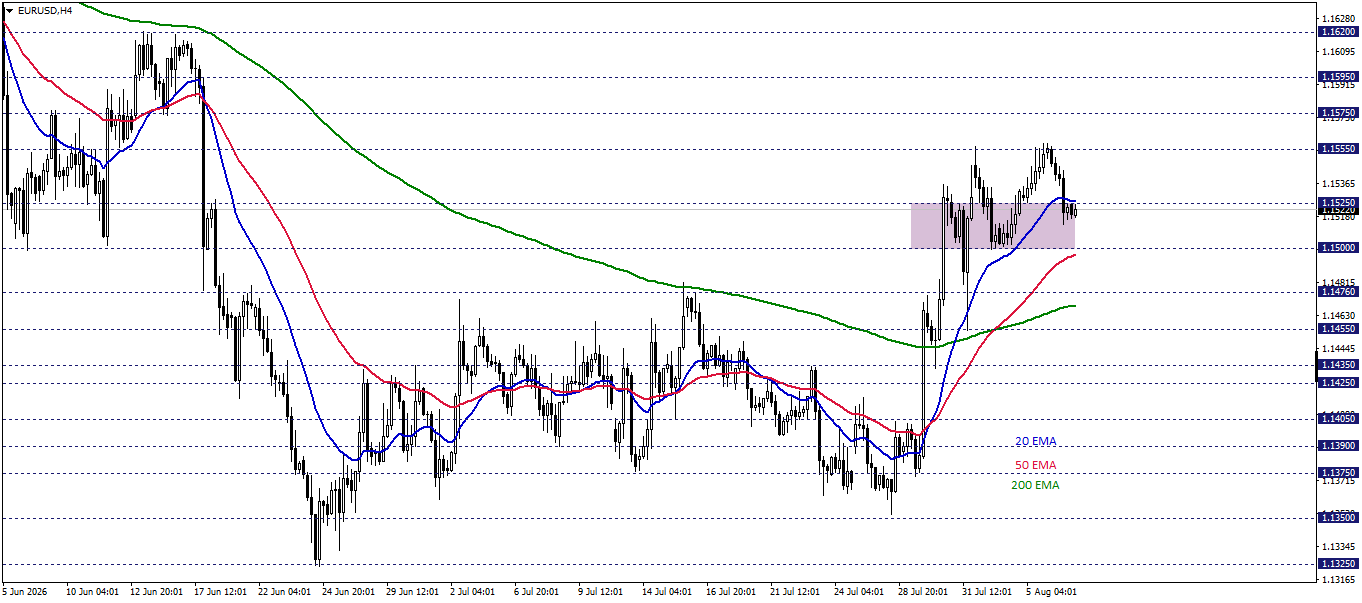The width and height of the screenshot is (1362, 603).
Task: Select the 1.14550 price level label
Action: click(1338, 328)
